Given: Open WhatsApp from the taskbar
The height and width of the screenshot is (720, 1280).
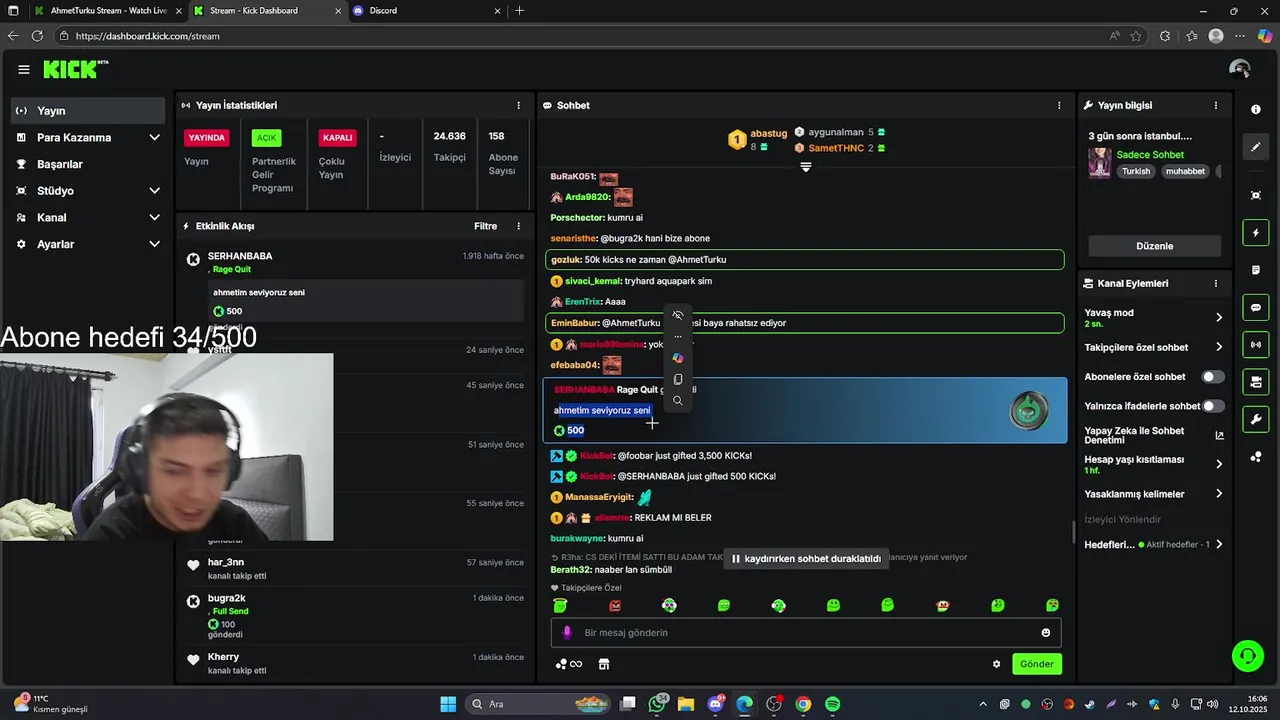Looking at the screenshot, I should point(658,704).
